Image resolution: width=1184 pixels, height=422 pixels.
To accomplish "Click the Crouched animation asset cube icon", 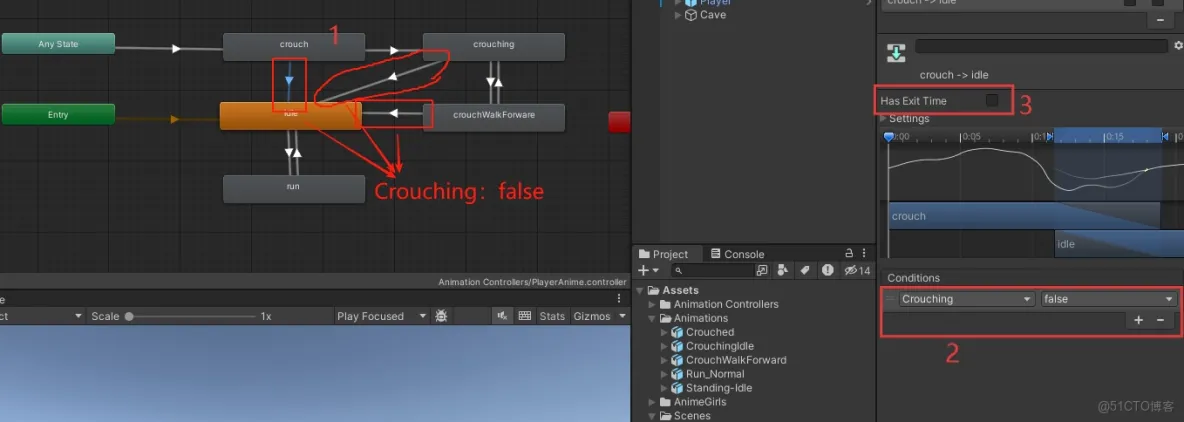I will pos(677,332).
